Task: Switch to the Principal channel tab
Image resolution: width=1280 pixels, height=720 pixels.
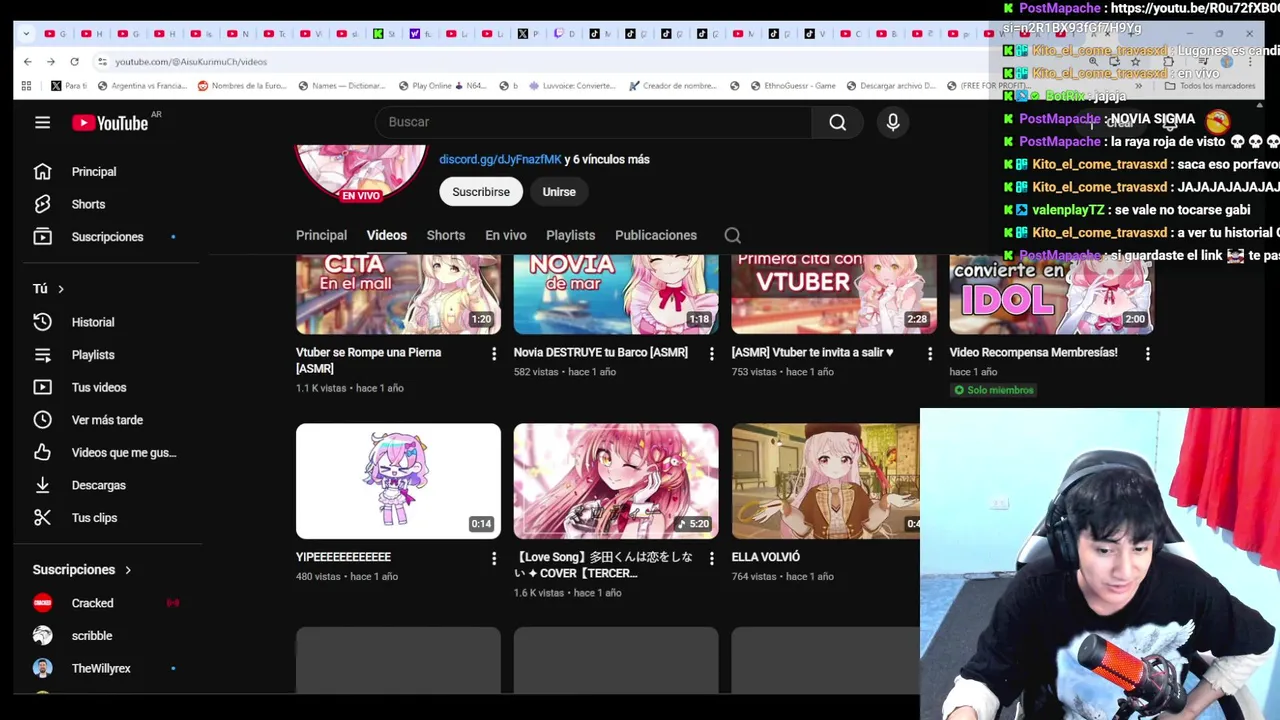Action: pos(321,235)
